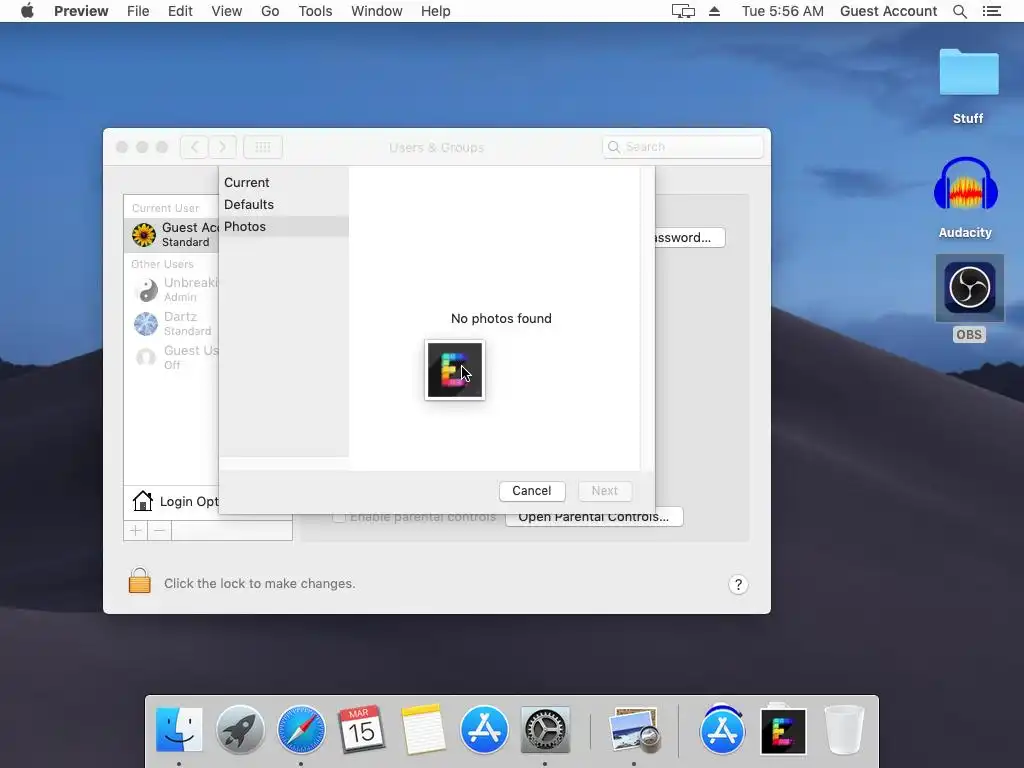Click the Guest Account menu bar item
The image size is (1024, 768).
click(x=888, y=11)
